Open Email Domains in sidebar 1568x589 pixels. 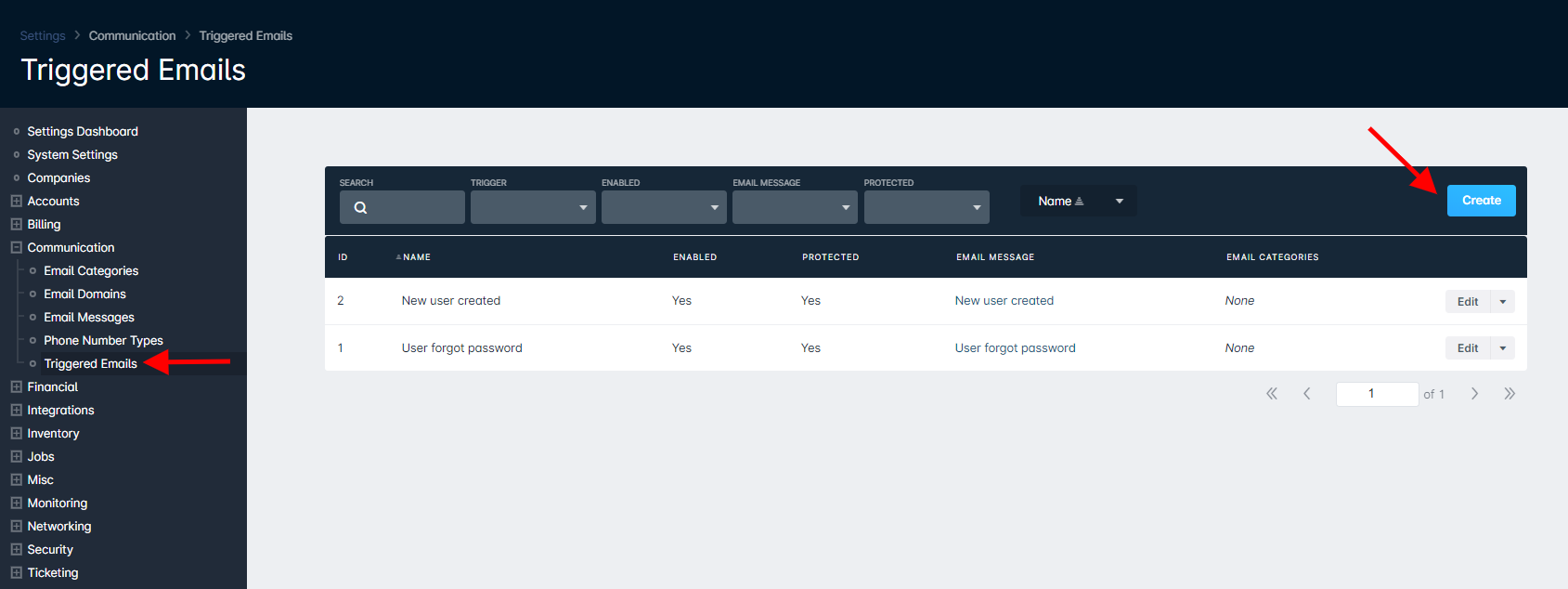(84, 294)
